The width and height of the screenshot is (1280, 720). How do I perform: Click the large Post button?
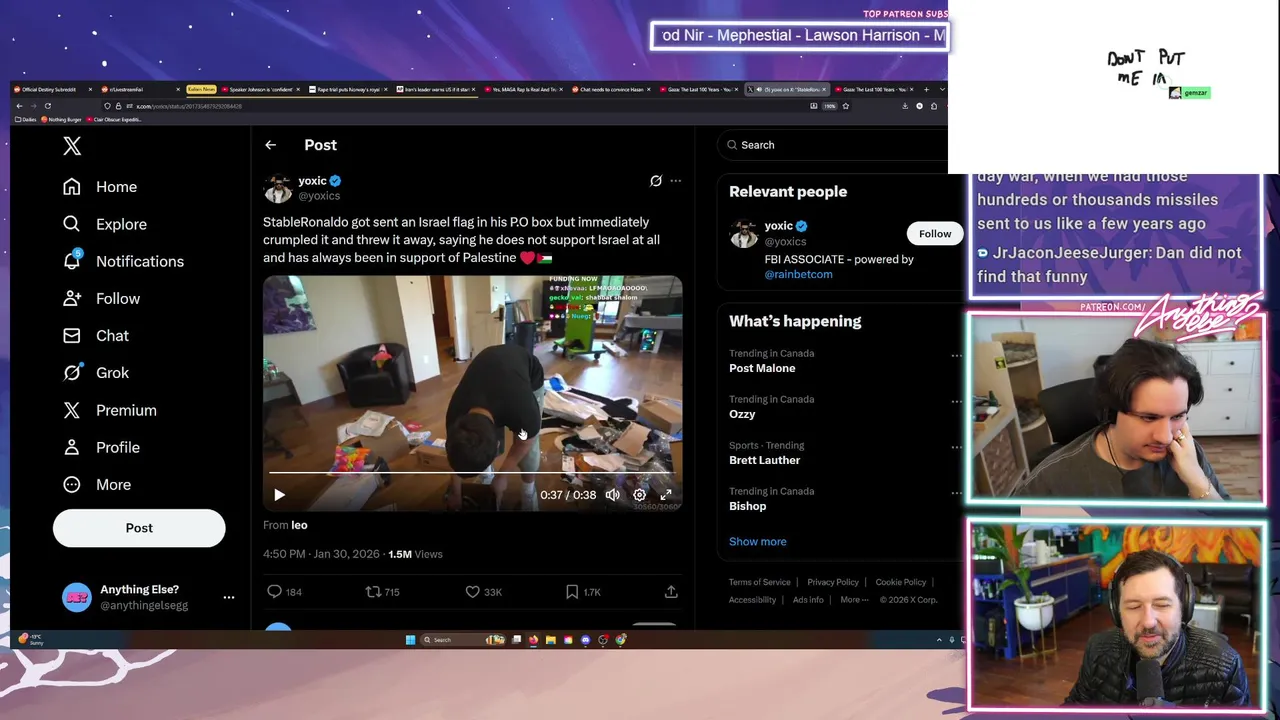click(139, 528)
